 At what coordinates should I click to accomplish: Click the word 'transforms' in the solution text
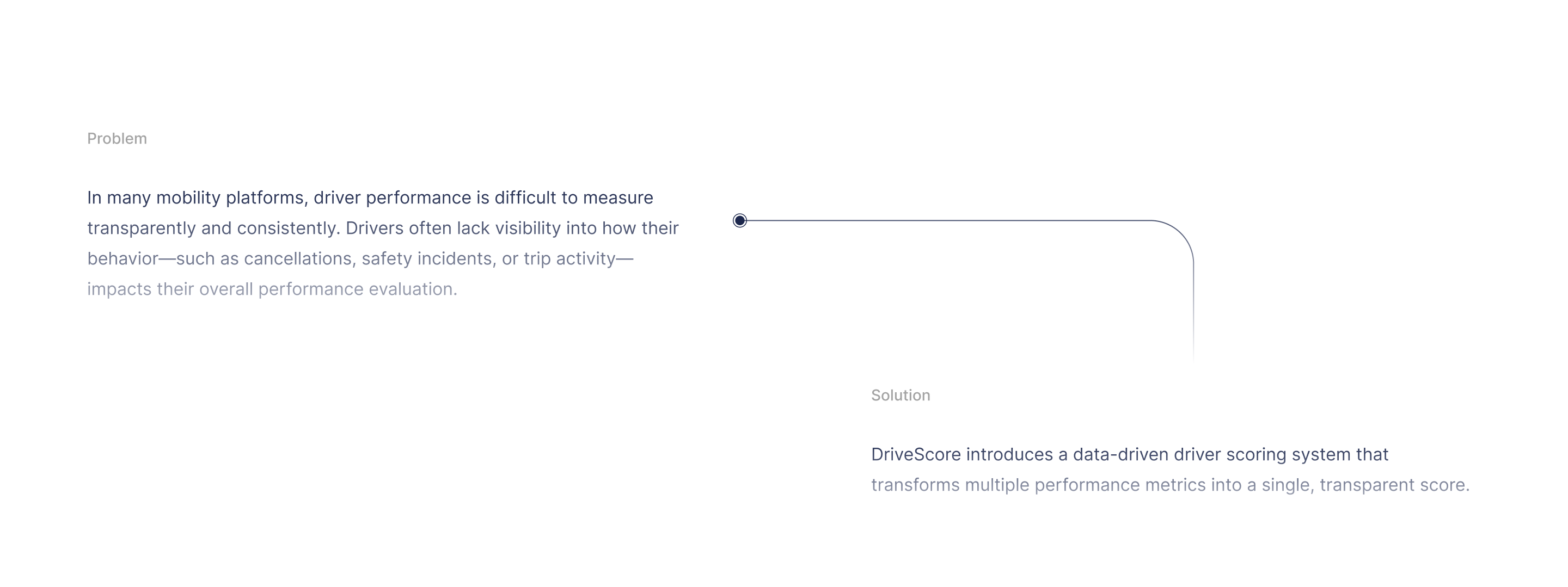coord(915,485)
